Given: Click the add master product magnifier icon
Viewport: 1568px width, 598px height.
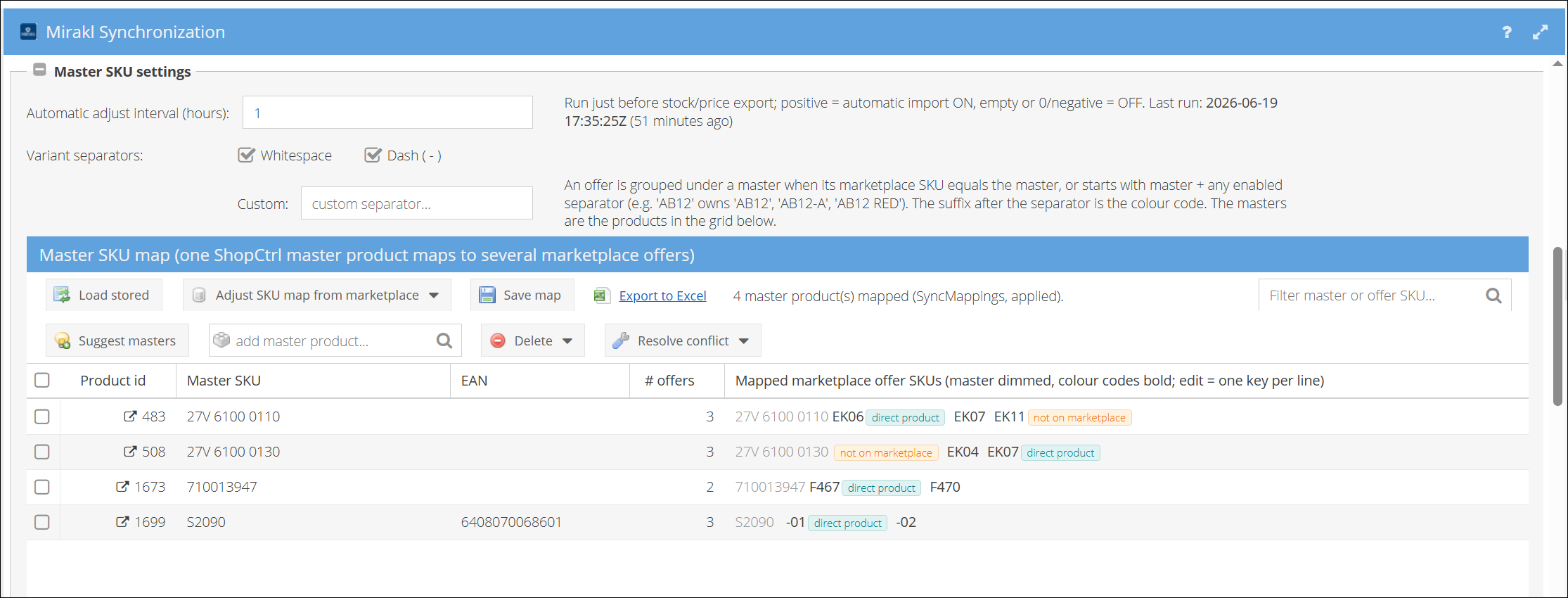Looking at the screenshot, I should (x=444, y=341).
